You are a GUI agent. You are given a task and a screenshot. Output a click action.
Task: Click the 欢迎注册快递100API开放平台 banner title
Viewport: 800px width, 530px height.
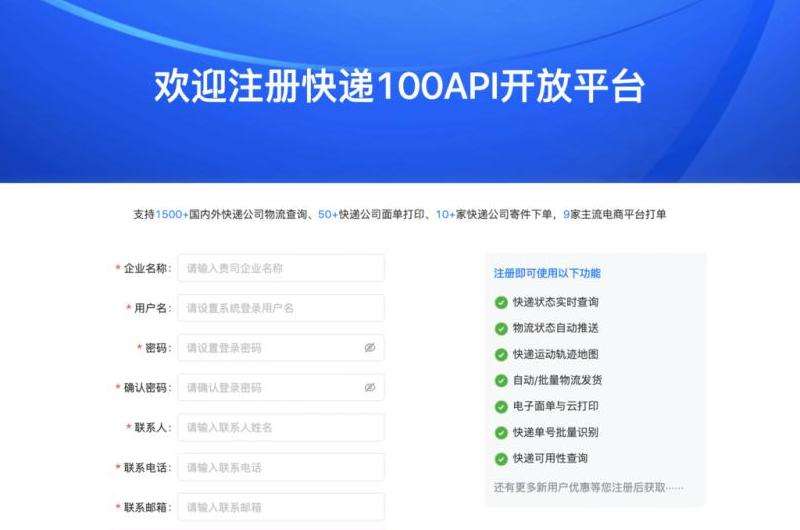tap(399, 87)
